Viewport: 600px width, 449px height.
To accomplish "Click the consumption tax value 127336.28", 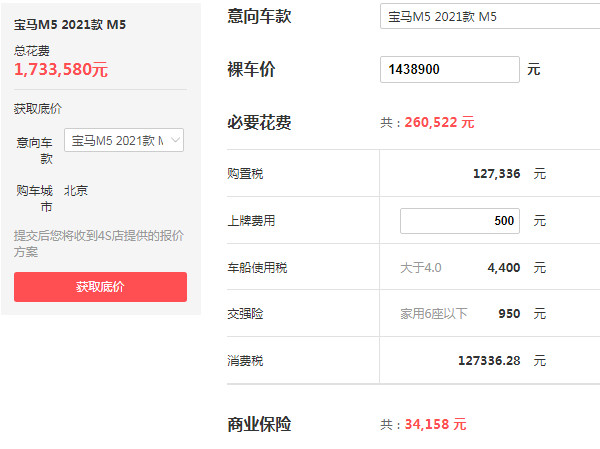I will click(x=489, y=361).
